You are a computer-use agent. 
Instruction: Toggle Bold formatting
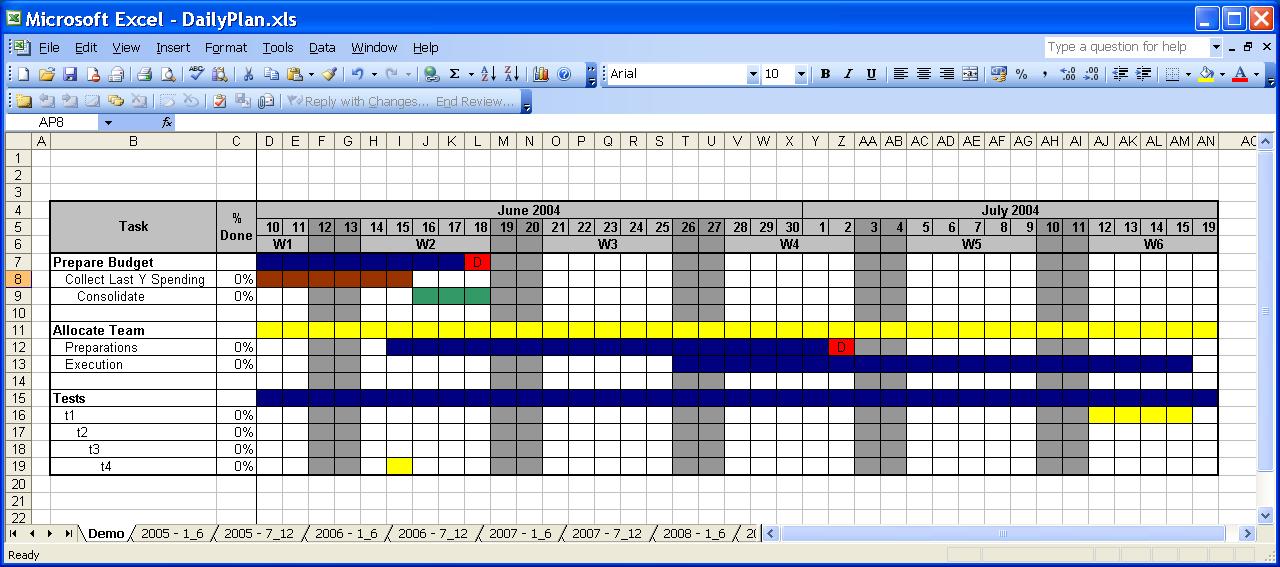coord(825,74)
